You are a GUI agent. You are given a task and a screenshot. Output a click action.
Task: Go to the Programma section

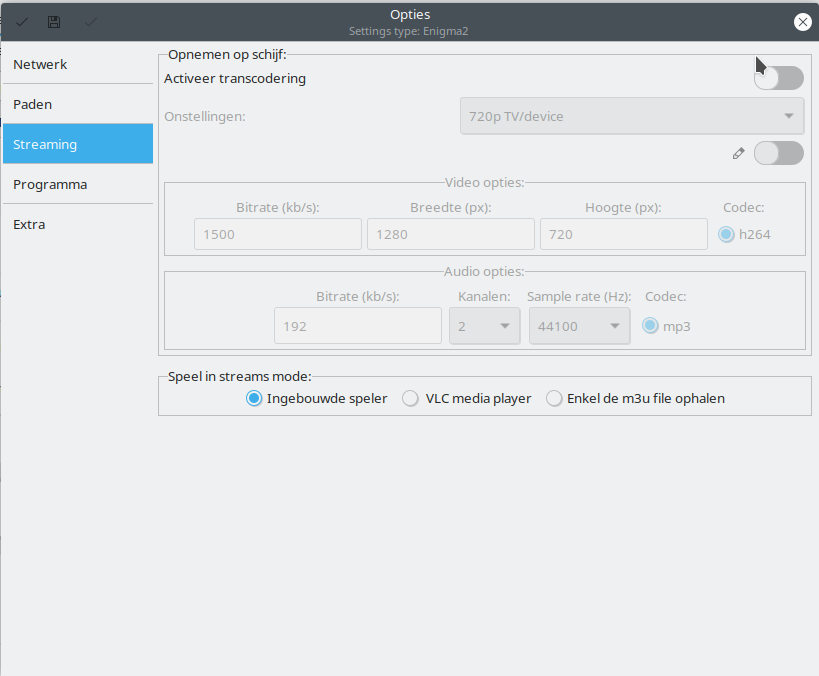click(x=78, y=184)
